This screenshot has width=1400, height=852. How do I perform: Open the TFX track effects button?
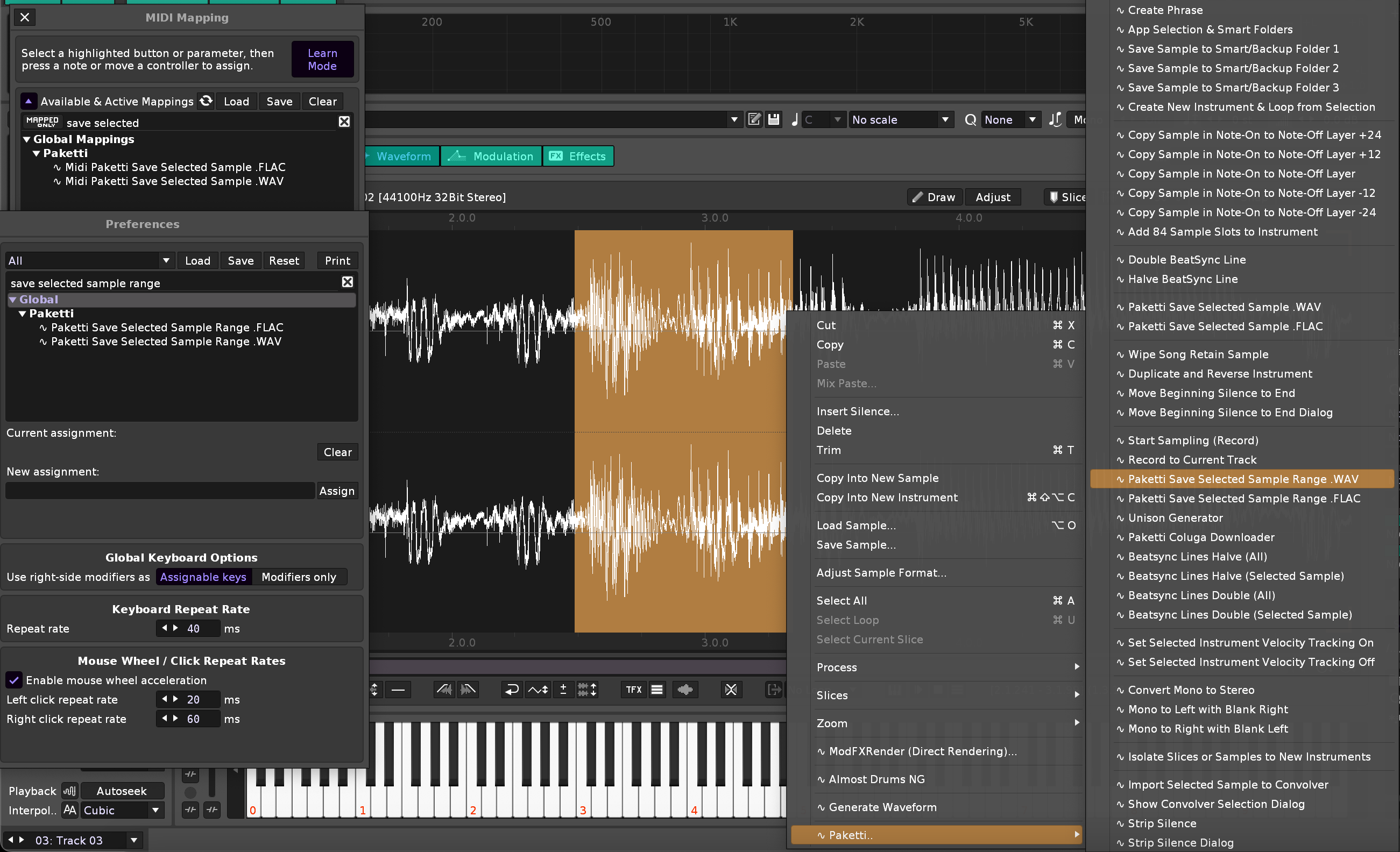click(633, 690)
